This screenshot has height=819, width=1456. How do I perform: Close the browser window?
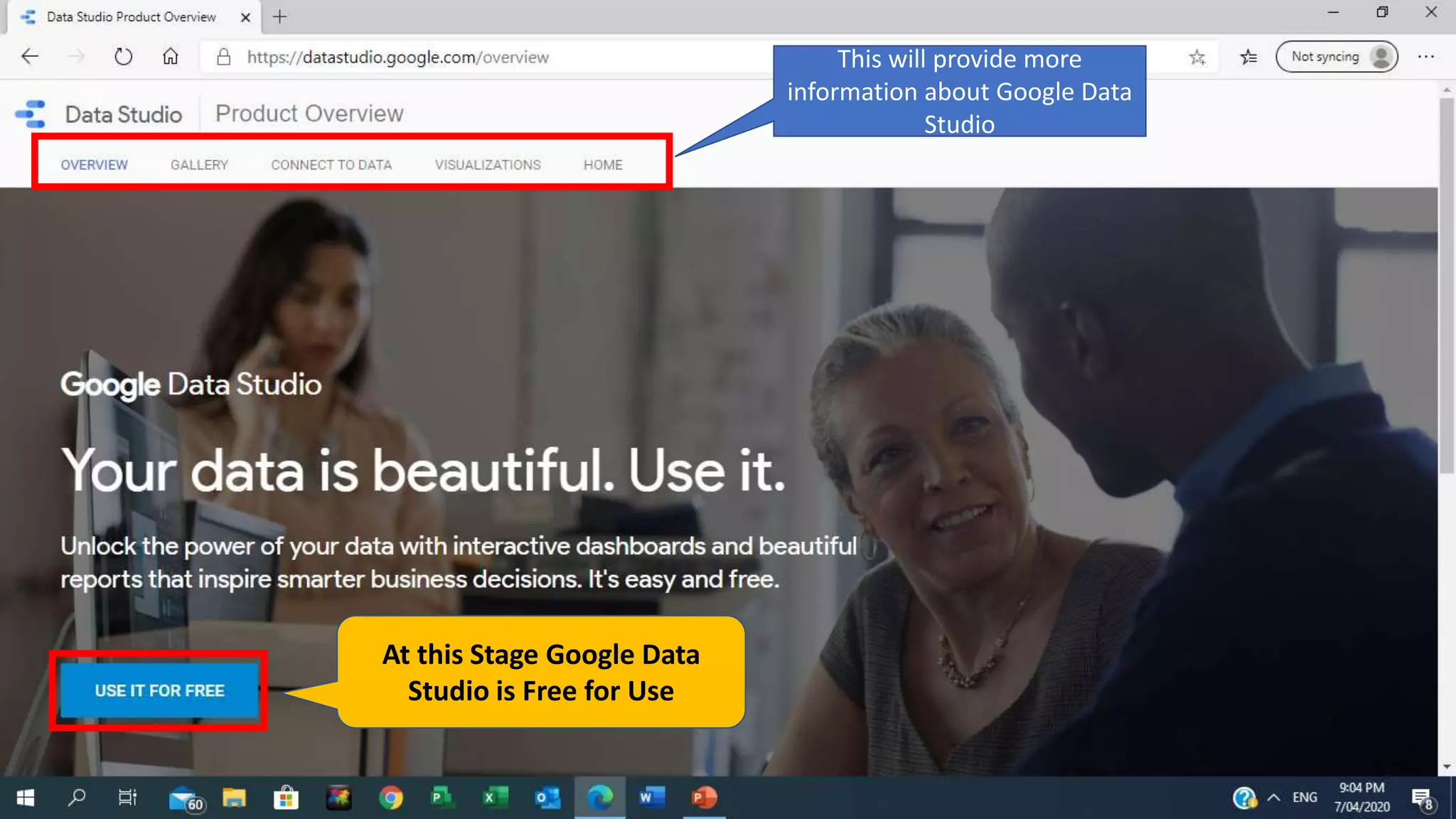1431,12
